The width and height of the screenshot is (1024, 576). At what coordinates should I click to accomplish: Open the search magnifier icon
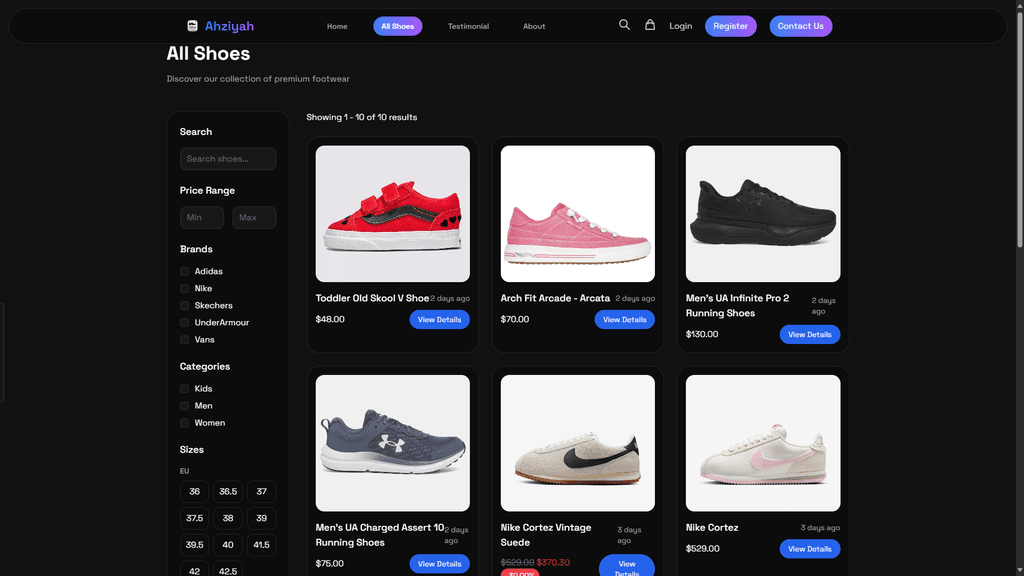point(624,25)
